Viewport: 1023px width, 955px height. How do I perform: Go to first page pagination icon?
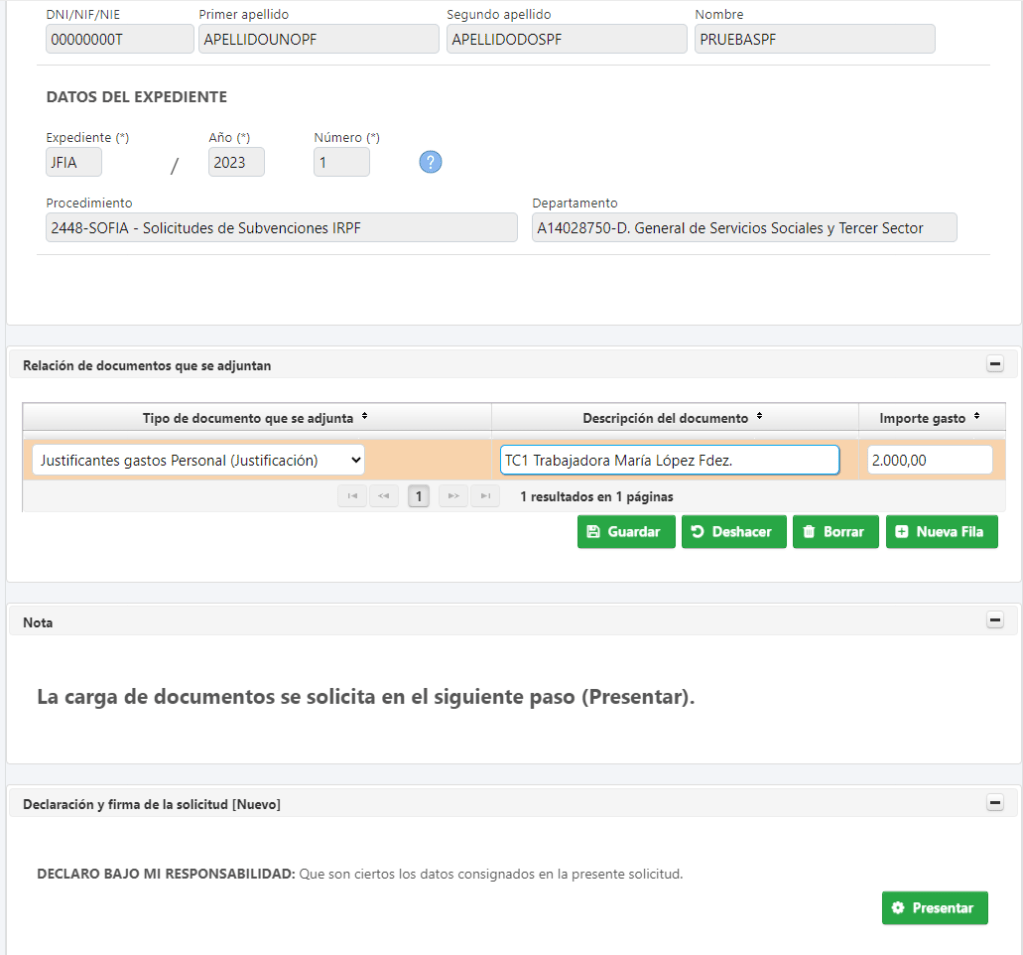(x=352, y=496)
